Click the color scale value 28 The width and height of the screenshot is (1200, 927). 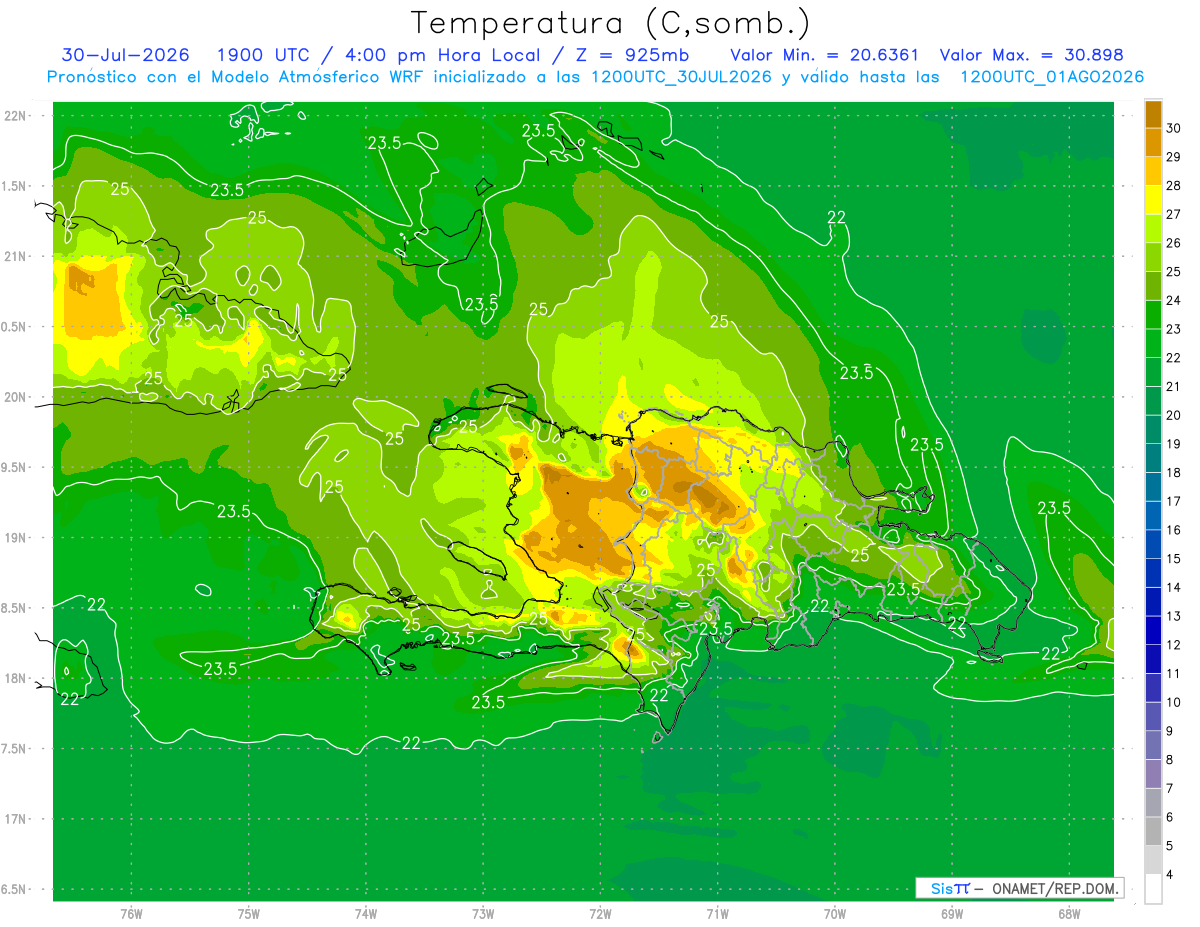[x=1174, y=186]
